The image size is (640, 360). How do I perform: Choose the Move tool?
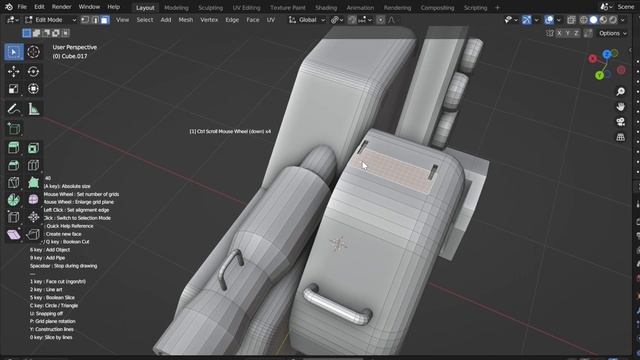tap(13, 71)
